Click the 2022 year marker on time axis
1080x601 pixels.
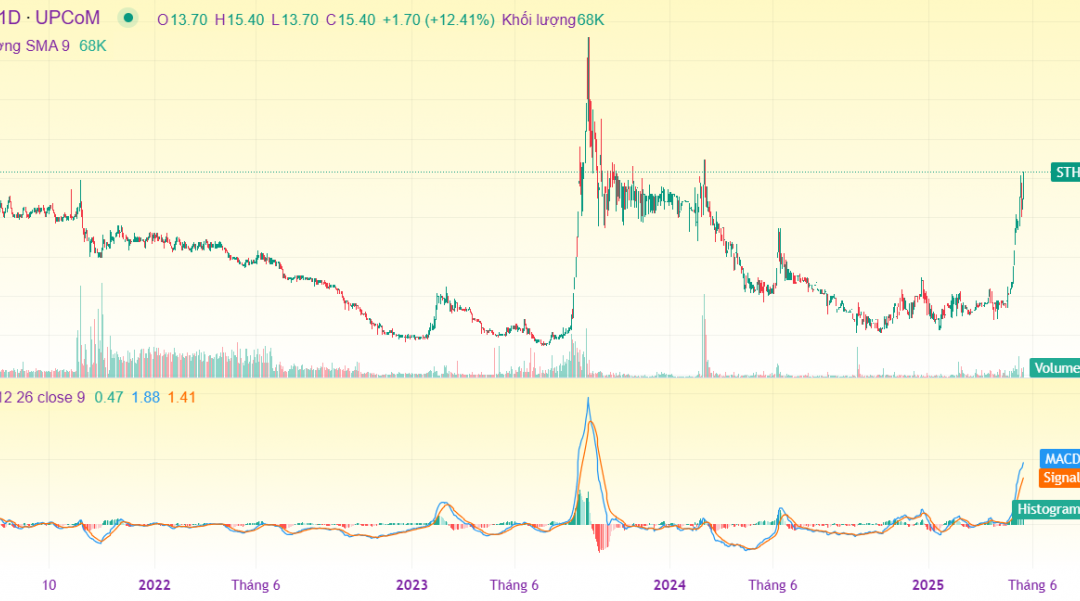tap(154, 585)
